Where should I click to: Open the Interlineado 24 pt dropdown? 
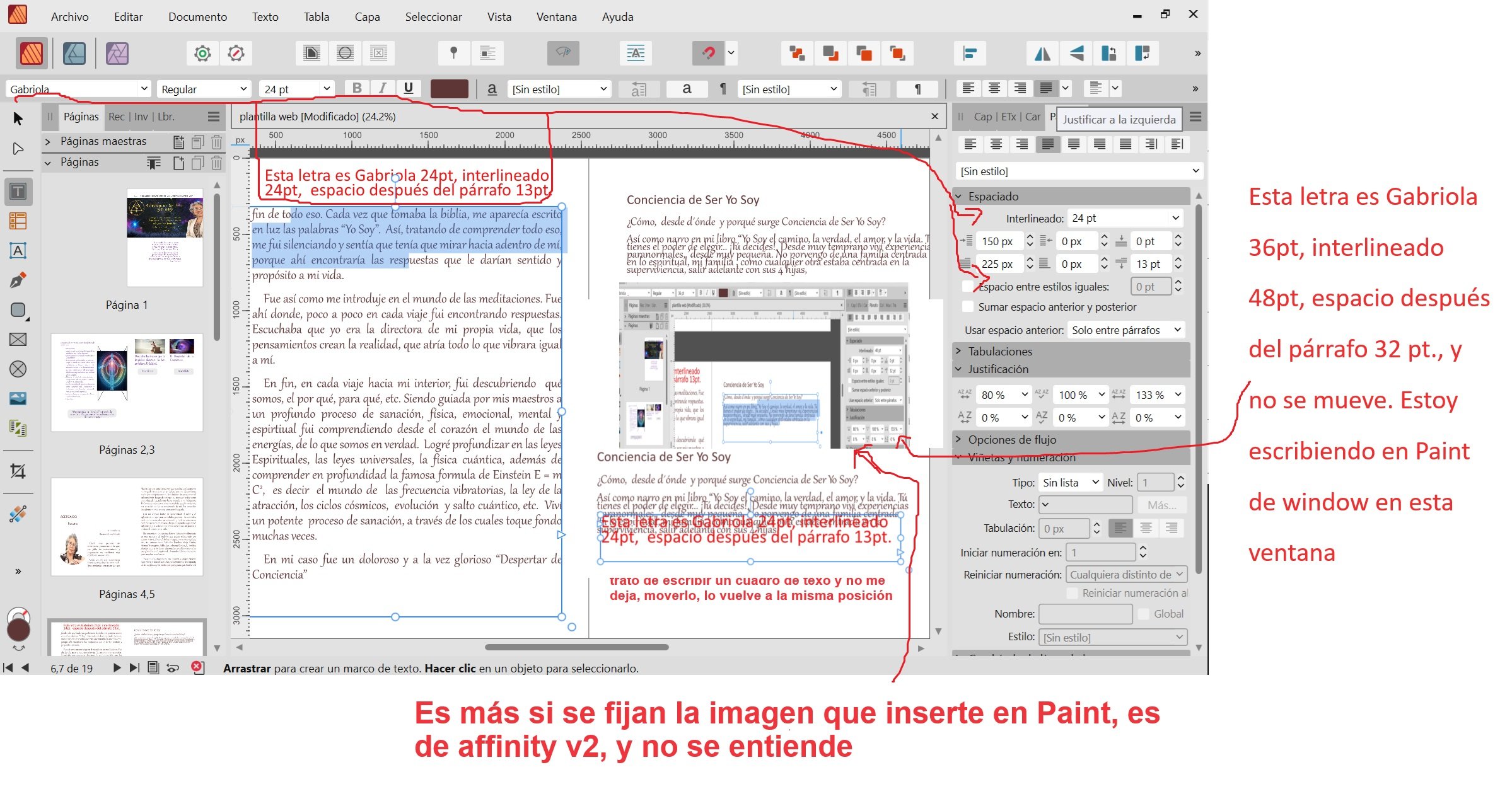(x=1175, y=218)
